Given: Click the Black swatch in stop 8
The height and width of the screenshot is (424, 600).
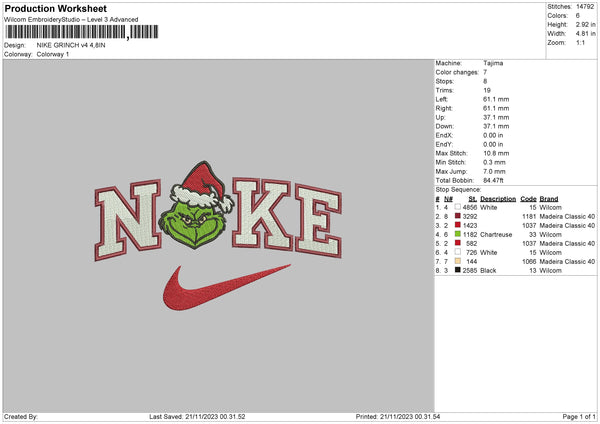Looking at the screenshot, I should click(458, 270).
